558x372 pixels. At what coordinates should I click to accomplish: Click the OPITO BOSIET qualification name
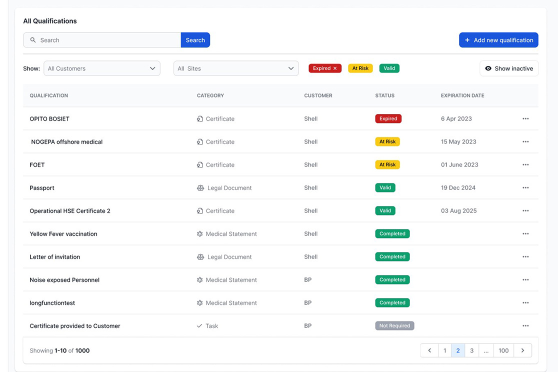[x=49, y=119]
